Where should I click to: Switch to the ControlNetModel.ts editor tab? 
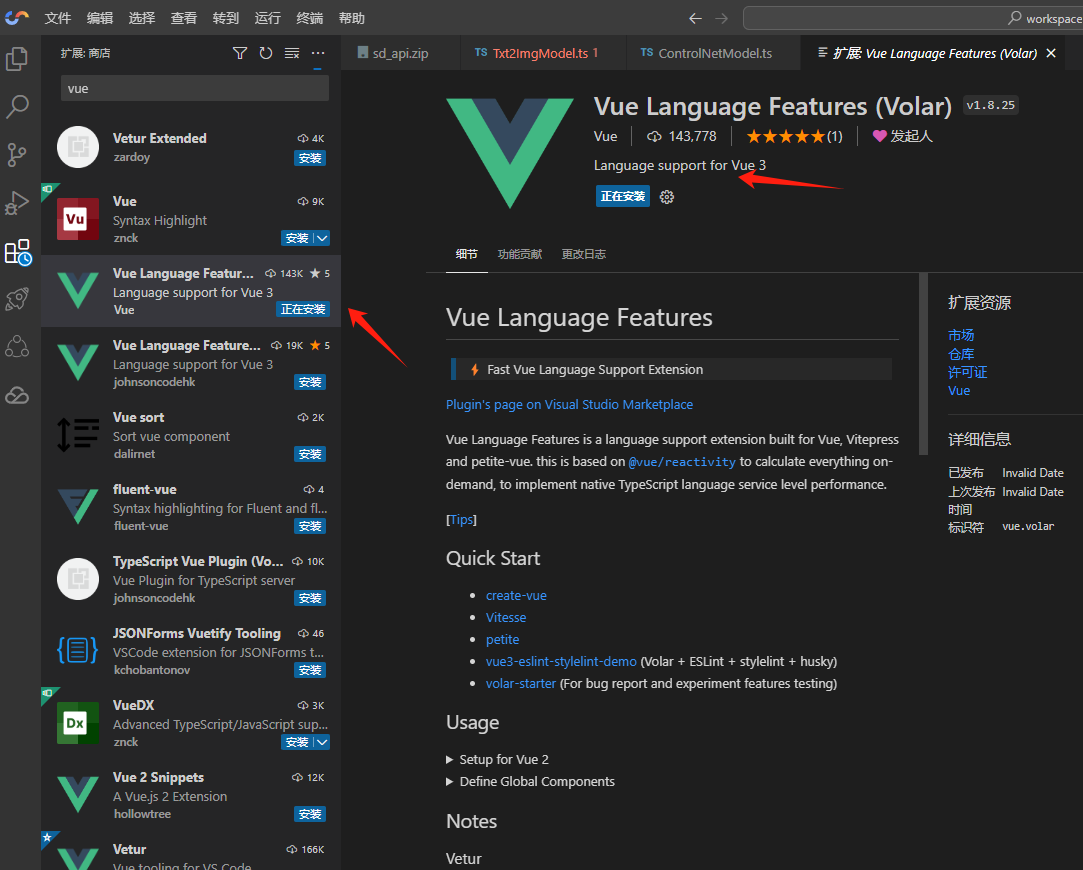714,53
